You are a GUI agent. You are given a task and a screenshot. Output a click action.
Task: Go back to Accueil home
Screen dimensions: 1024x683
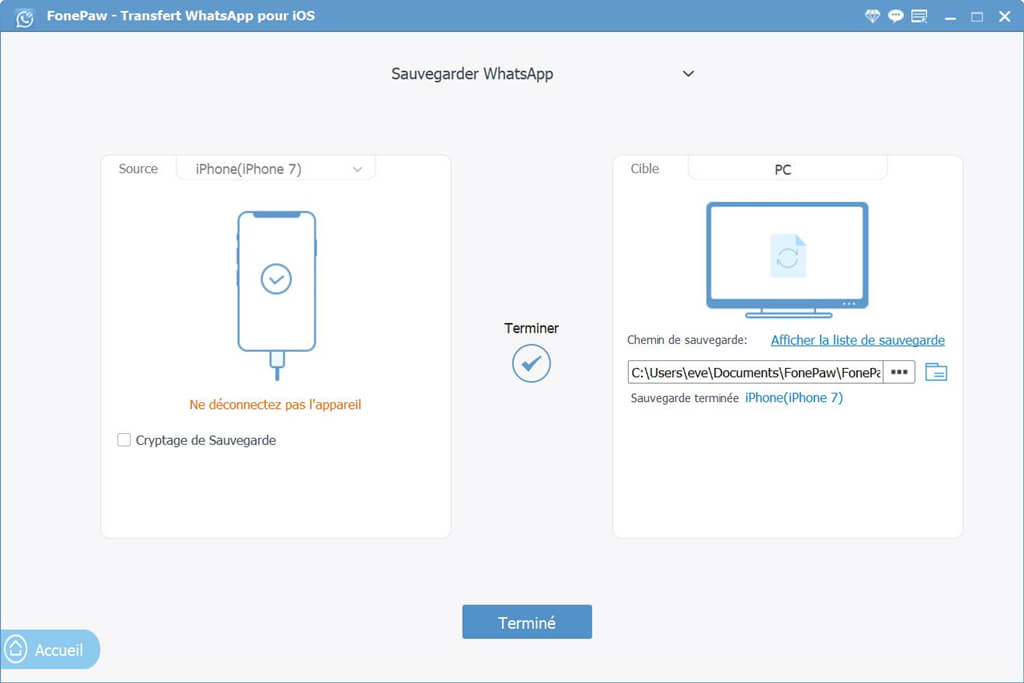pos(50,650)
